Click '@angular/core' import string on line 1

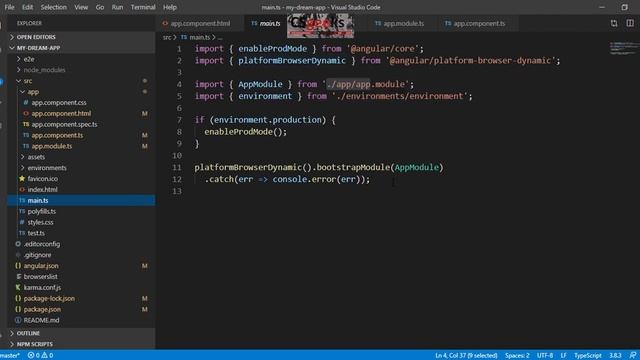pos(382,49)
